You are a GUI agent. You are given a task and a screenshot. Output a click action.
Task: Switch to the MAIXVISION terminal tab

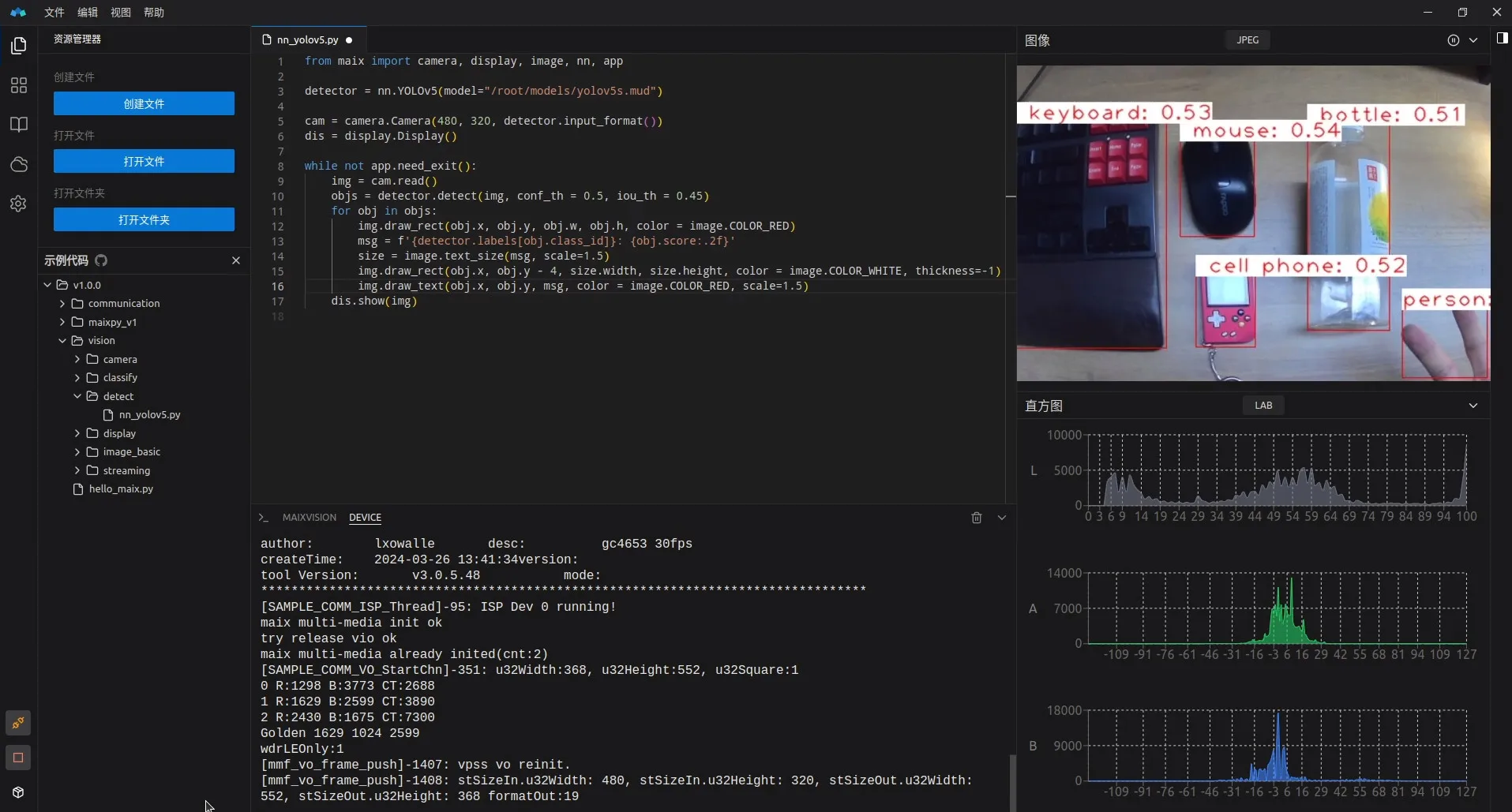tap(309, 518)
